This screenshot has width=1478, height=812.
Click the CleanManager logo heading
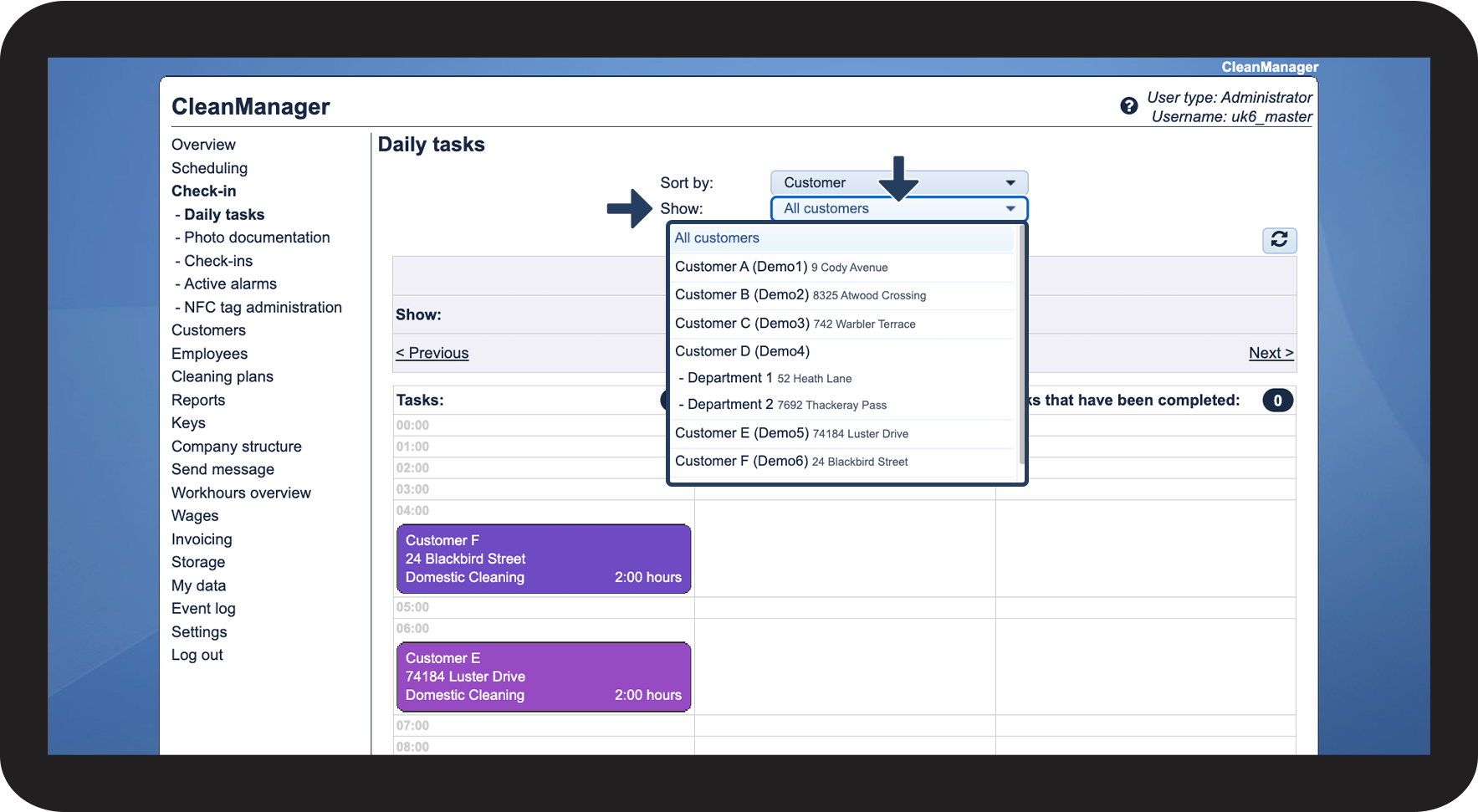click(x=251, y=107)
